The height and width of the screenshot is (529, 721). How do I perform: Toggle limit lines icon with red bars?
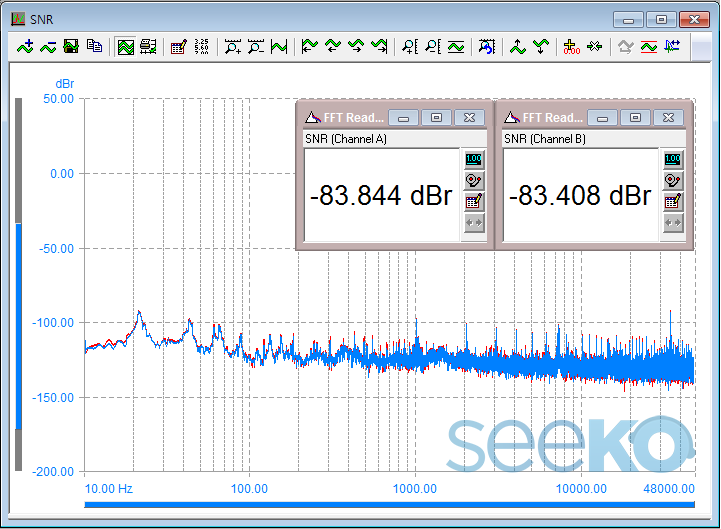coord(649,46)
